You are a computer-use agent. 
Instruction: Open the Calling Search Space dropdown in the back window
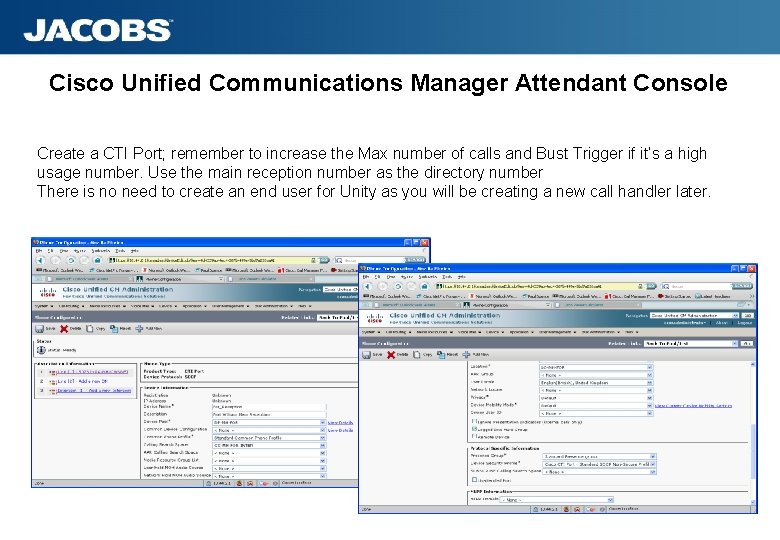coord(269,446)
